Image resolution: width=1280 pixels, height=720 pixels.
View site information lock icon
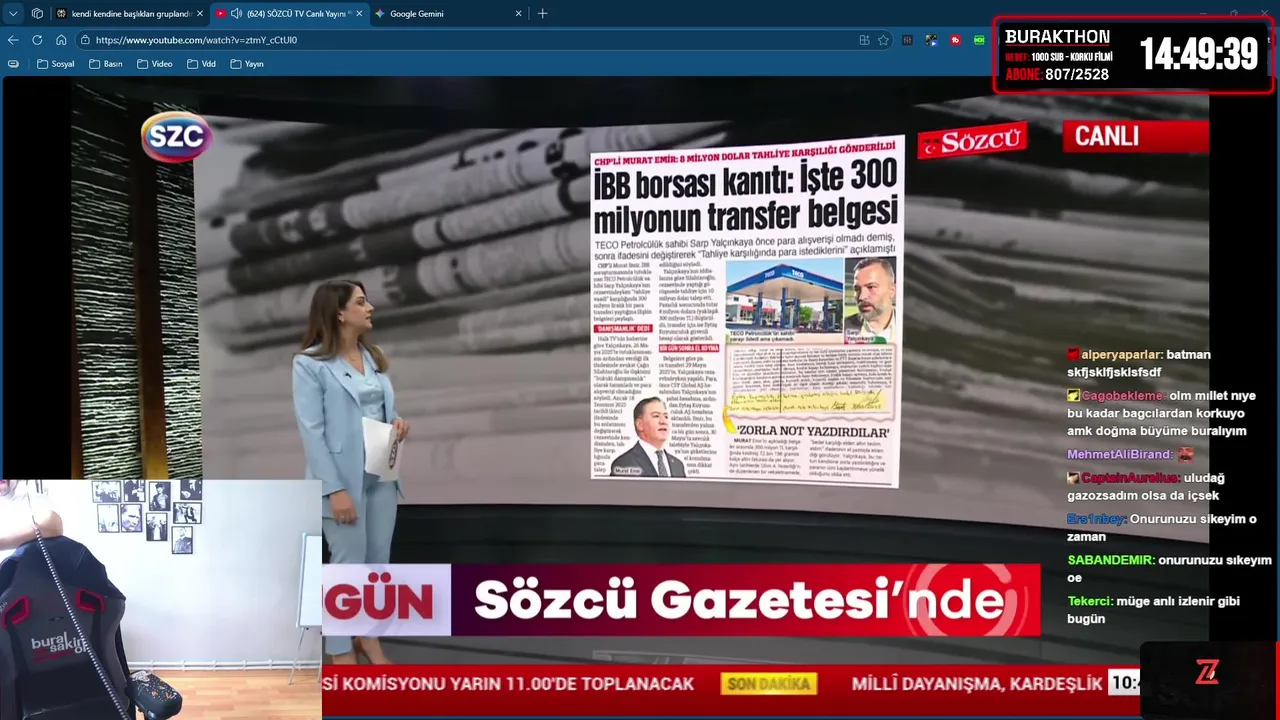pos(86,40)
